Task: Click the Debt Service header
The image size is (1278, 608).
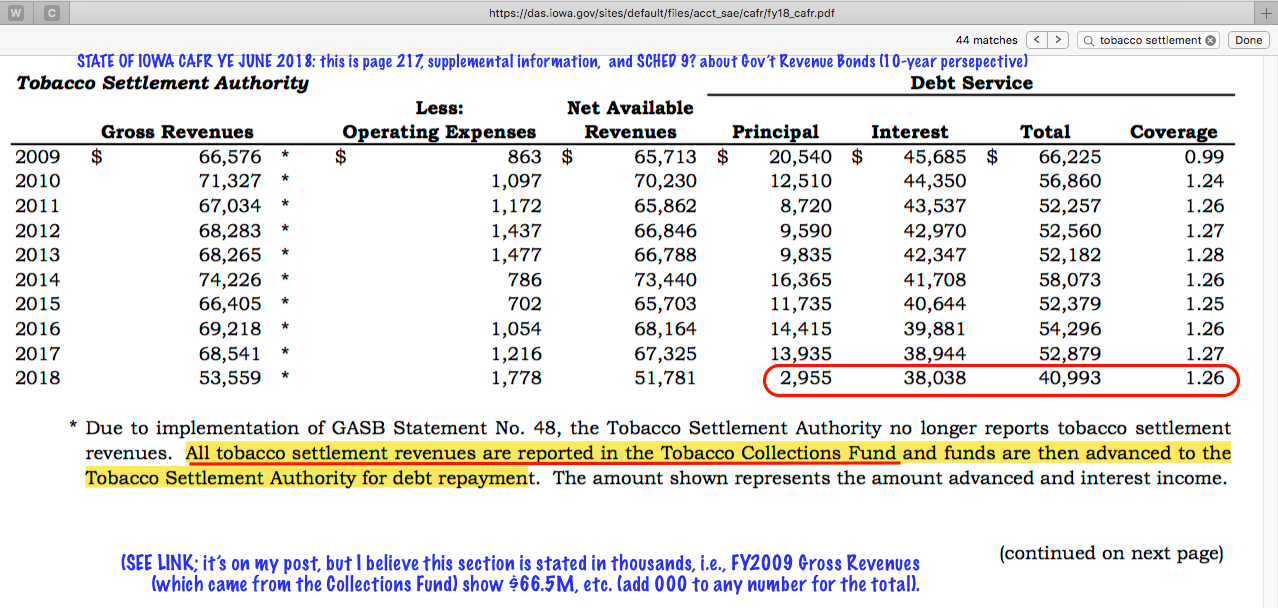Action: coord(971,83)
